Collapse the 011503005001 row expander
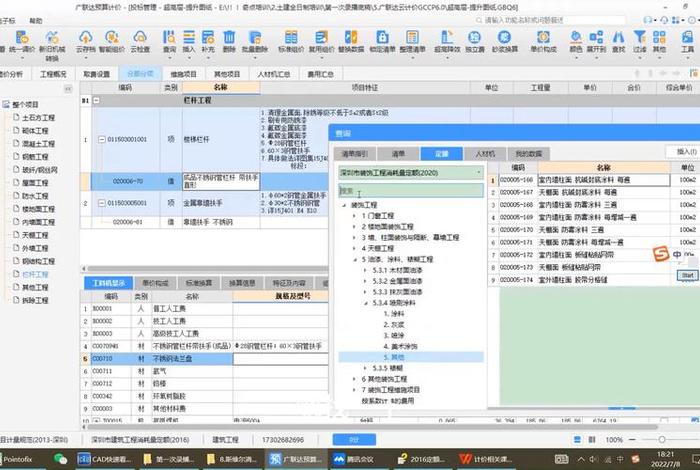 point(101,203)
